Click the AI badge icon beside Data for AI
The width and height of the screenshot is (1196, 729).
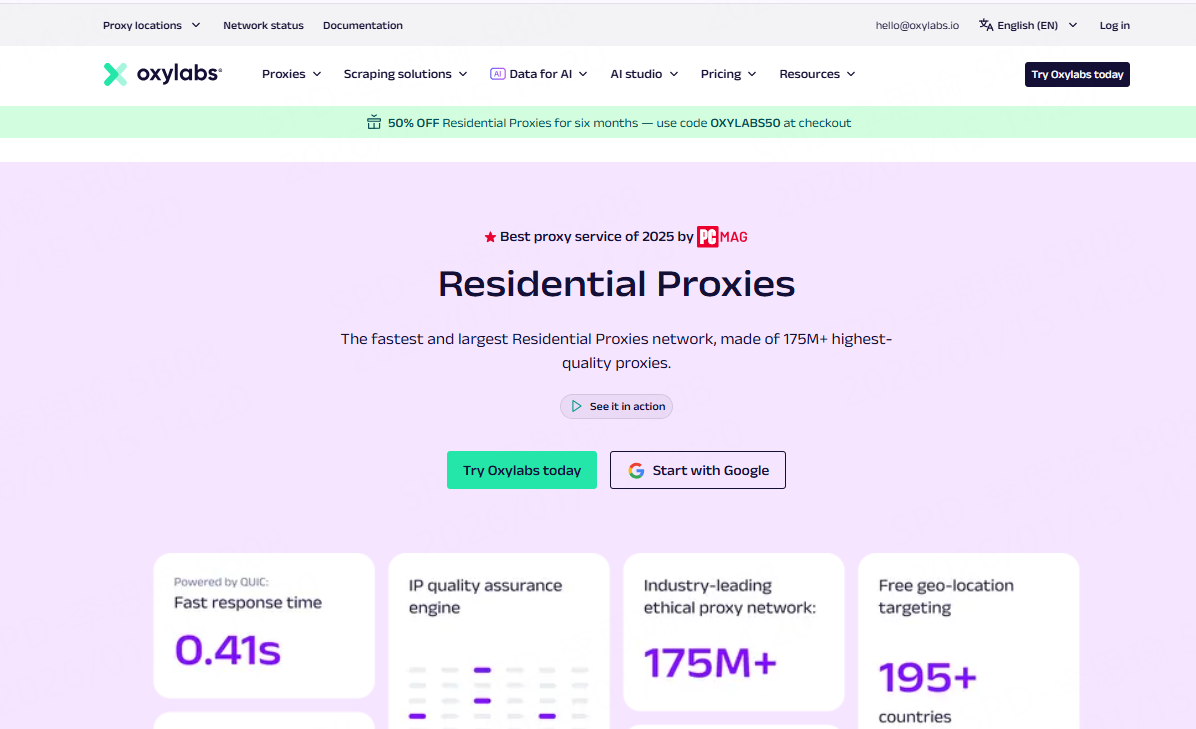[497, 74]
